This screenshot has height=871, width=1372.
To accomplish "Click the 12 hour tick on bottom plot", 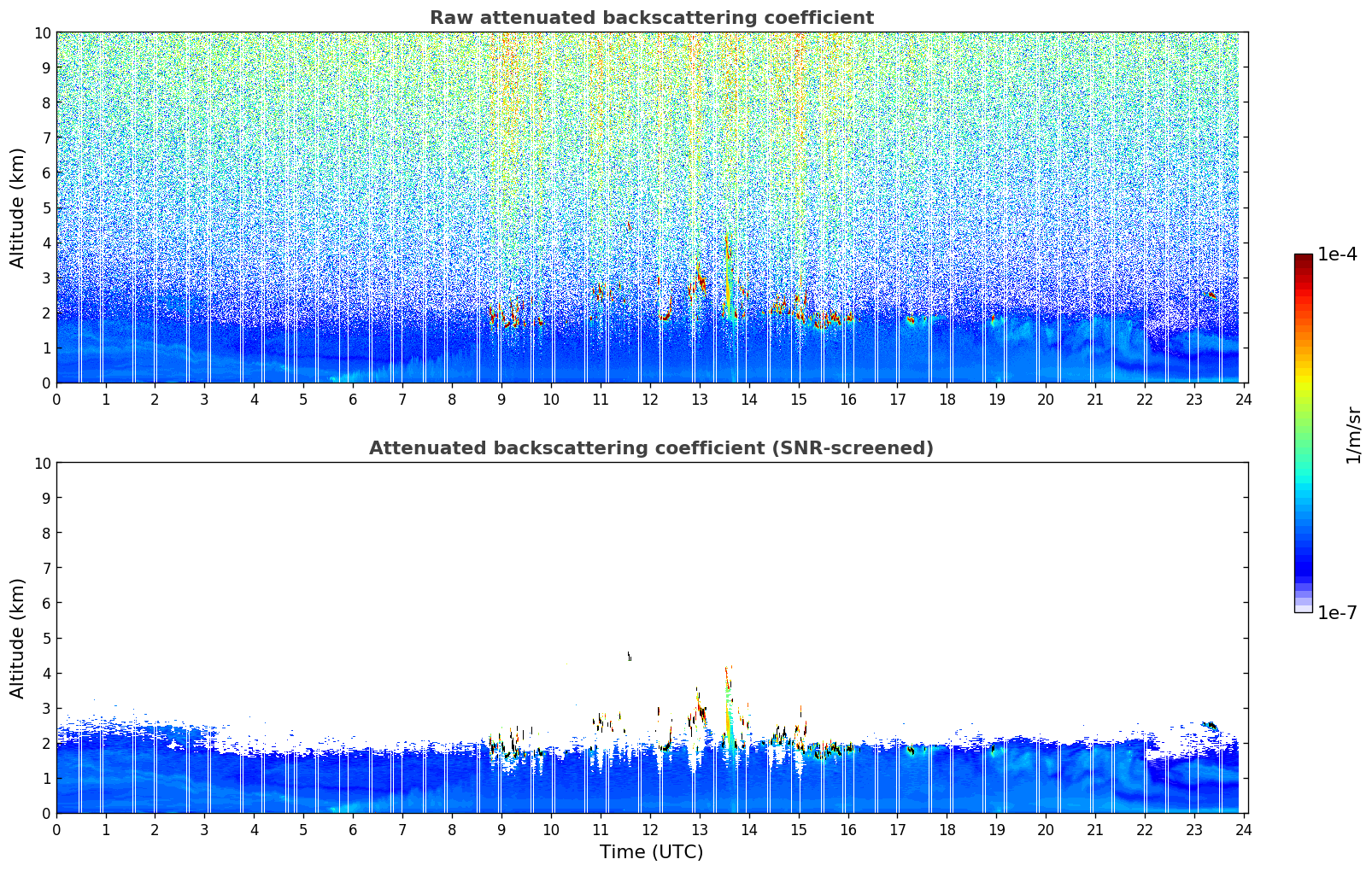I will [650, 829].
